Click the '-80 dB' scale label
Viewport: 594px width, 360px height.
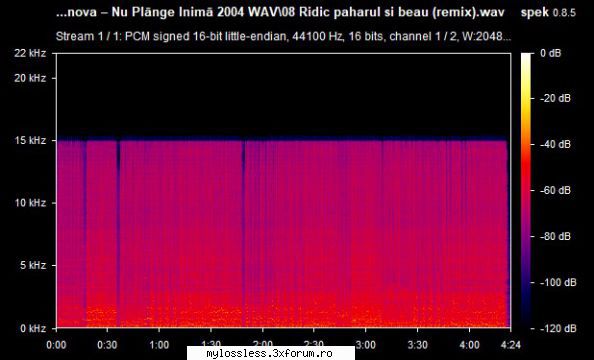tap(555, 236)
